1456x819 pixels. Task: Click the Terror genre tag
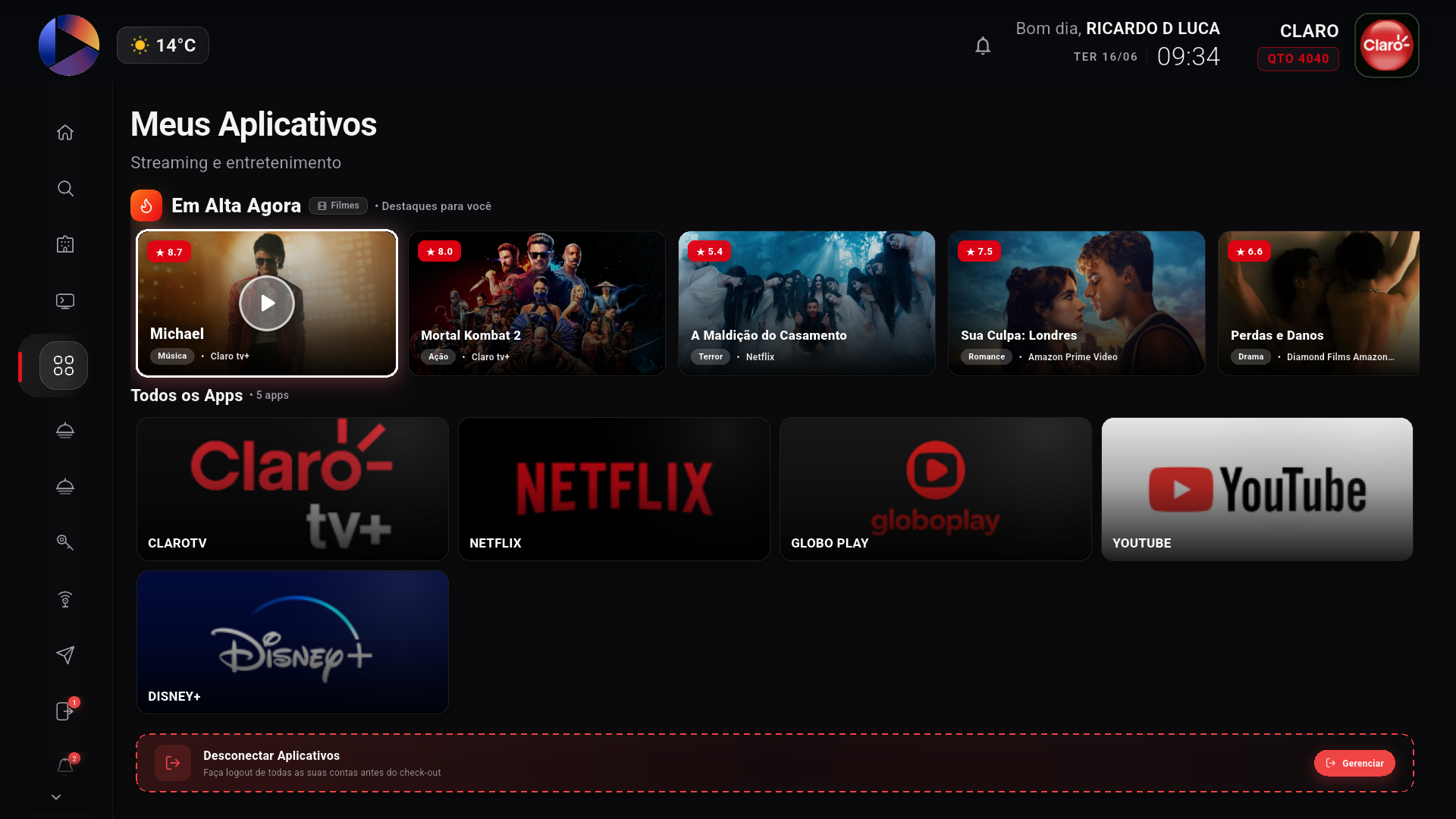pos(711,357)
